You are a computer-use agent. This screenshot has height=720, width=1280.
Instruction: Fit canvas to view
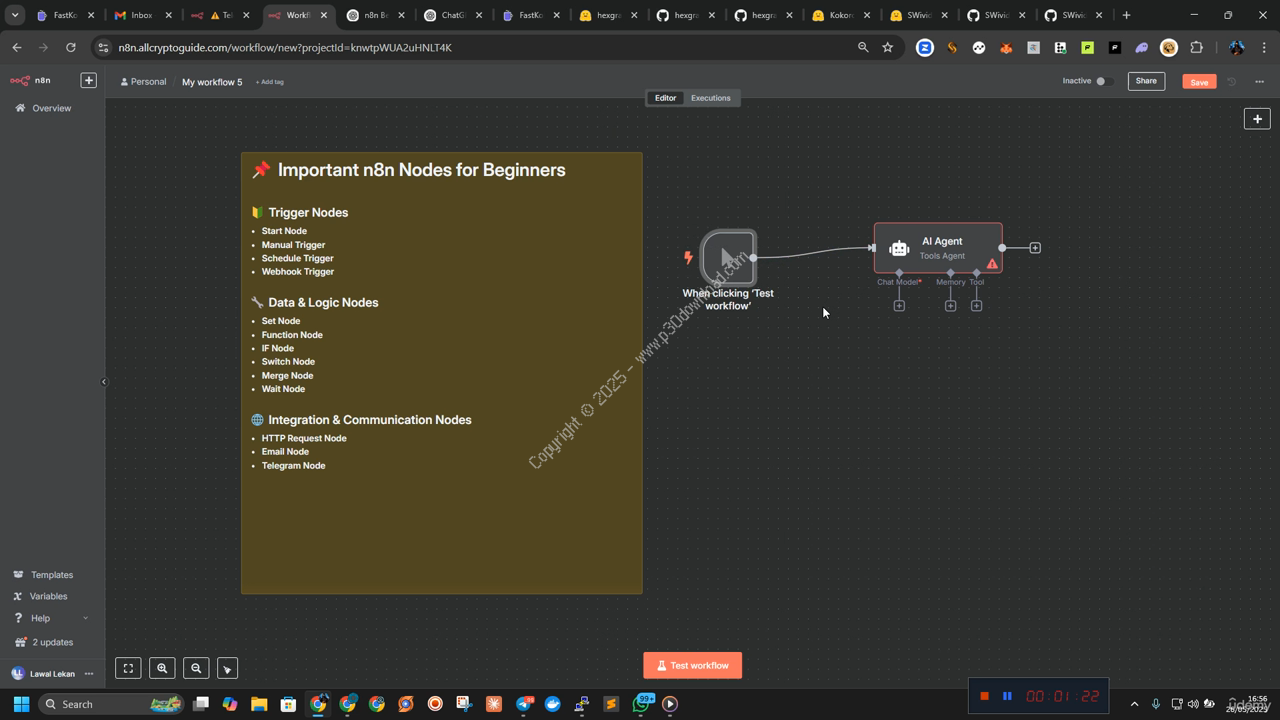pos(128,668)
